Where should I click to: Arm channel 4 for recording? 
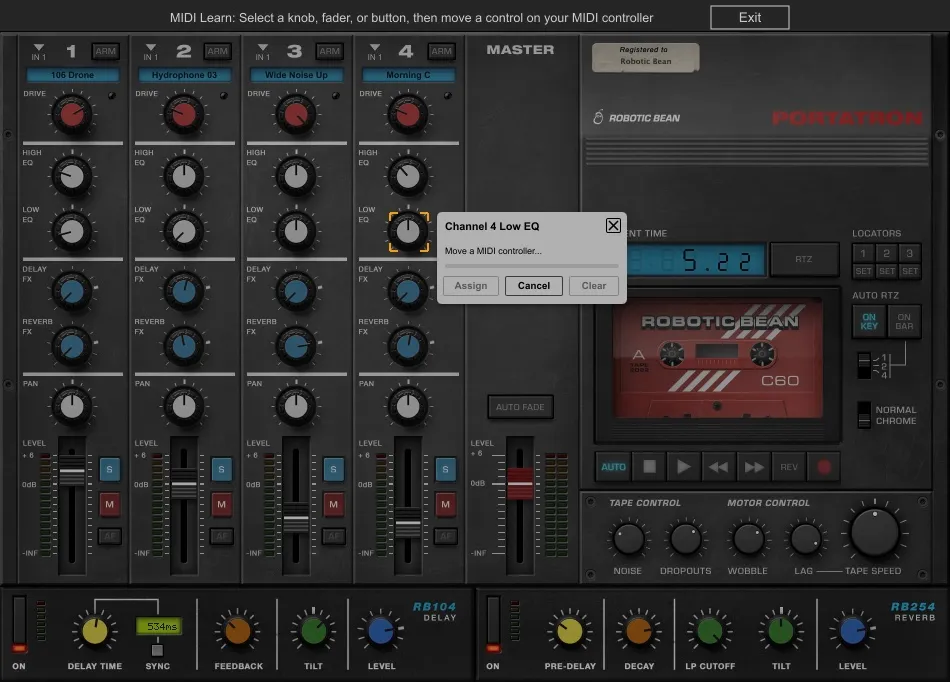coord(442,51)
